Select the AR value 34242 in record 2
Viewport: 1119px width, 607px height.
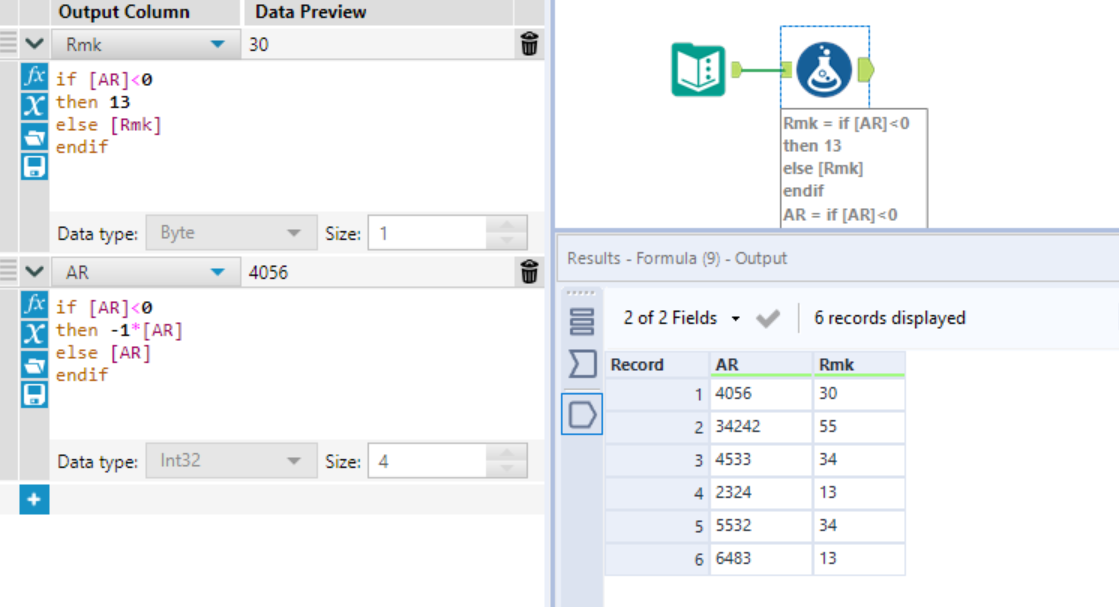pos(738,426)
